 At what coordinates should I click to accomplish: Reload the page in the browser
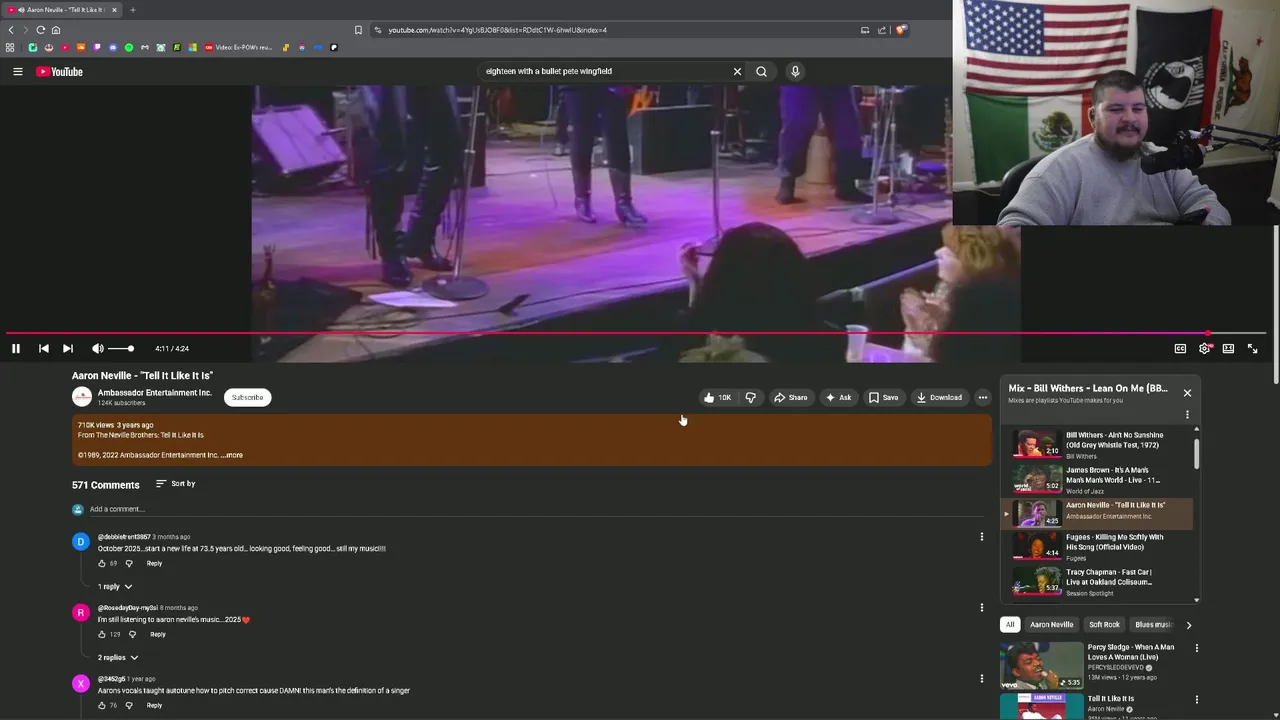(40, 30)
